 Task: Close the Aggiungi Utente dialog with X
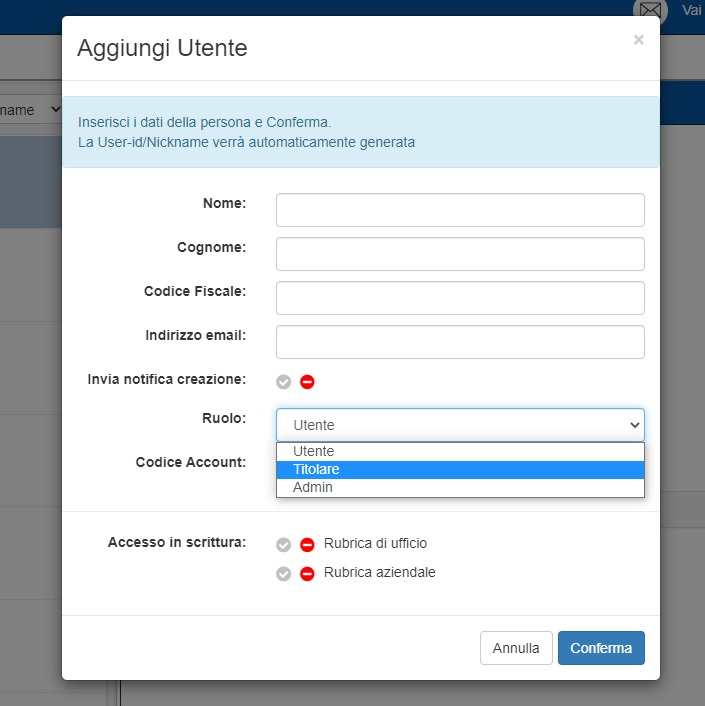pyautogui.click(x=638, y=40)
